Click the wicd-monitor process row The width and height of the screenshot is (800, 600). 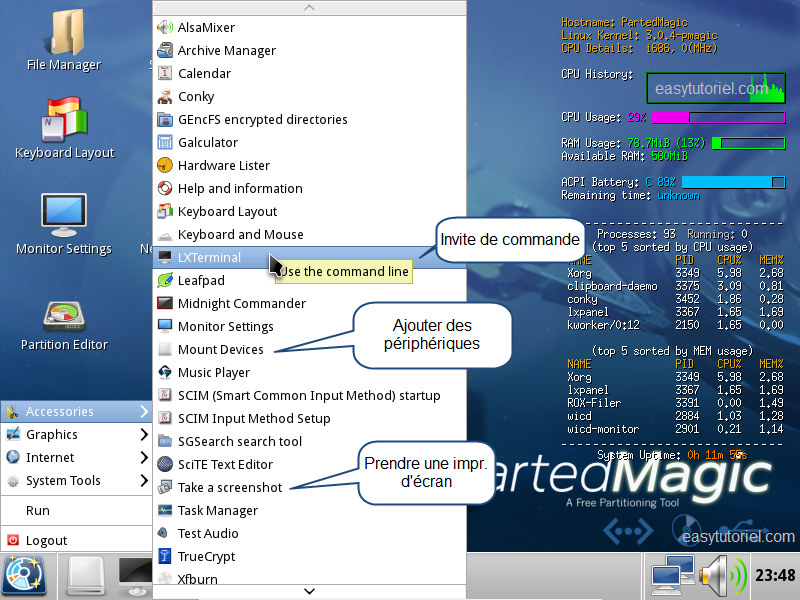coord(675,429)
